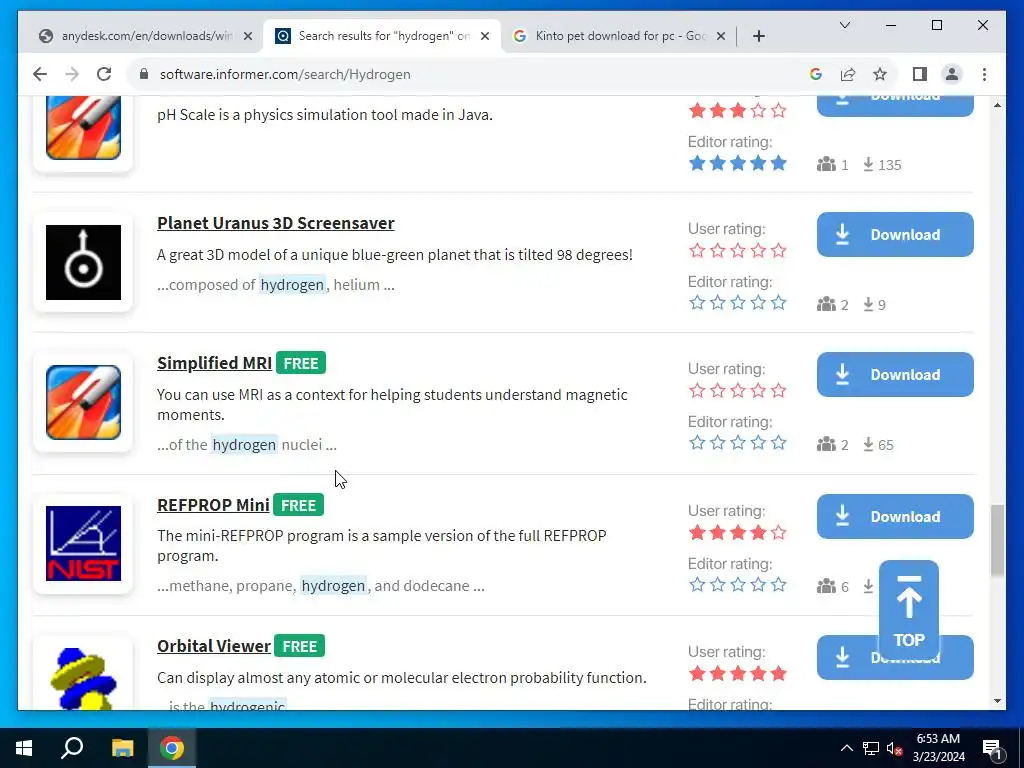Open REFPROP Mini title link
Screen dimensions: 1024x768
tap(213, 505)
